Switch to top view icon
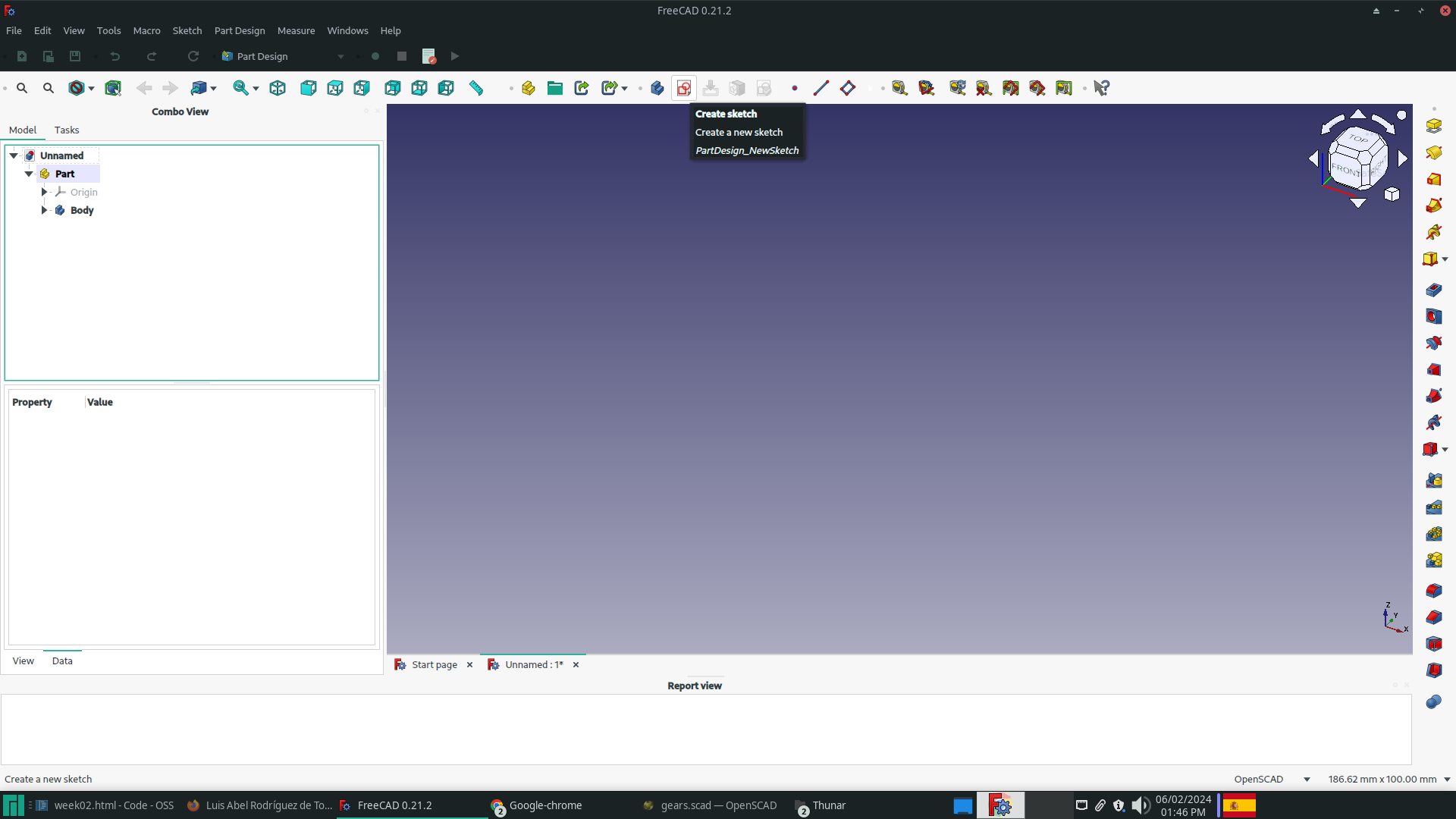Image resolution: width=1456 pixels, height=819 pixels. tap(335, 88)
